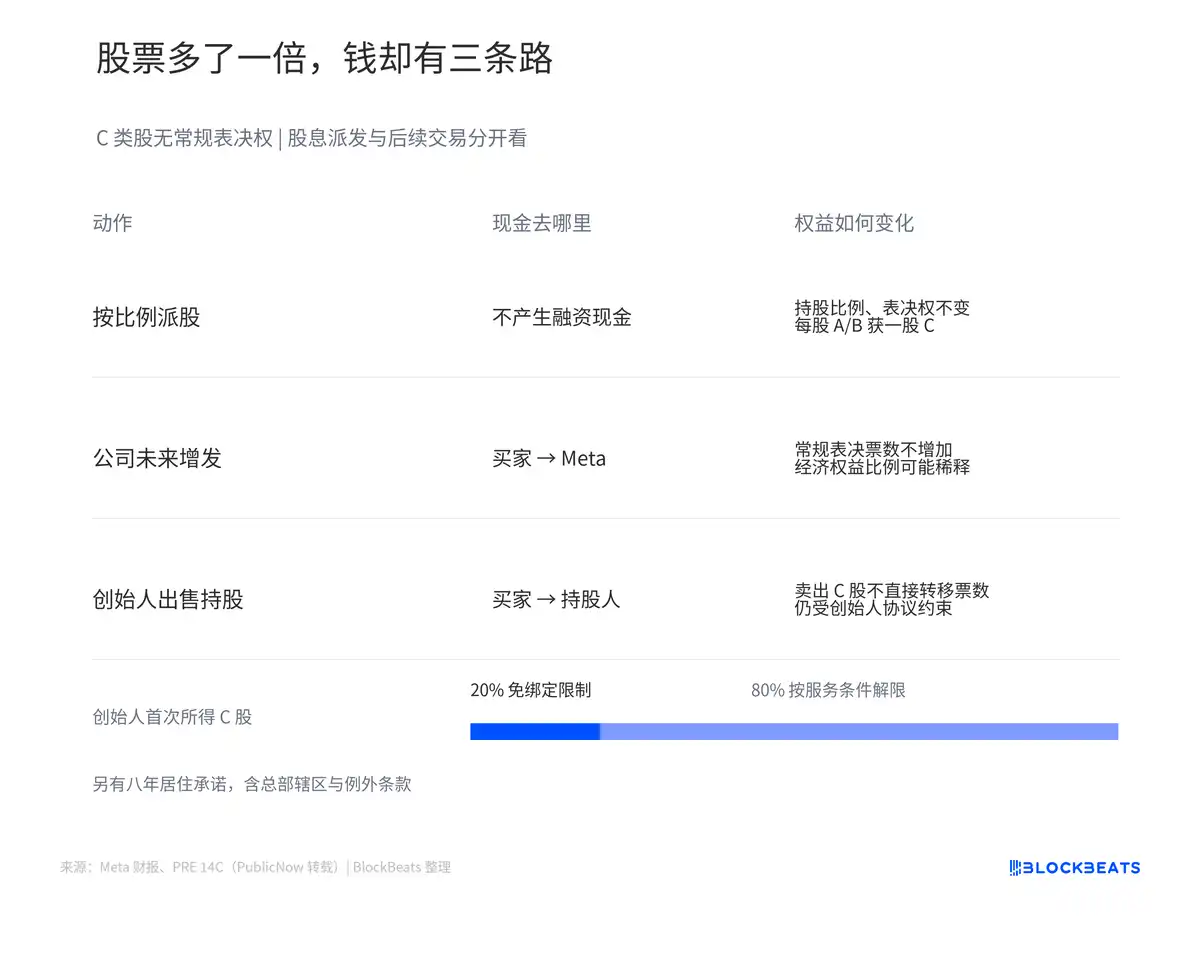Viewport: 1200px width, 960px height.
Task: Click the BlockBeats logo
Action: click(x=1075, y=867)
